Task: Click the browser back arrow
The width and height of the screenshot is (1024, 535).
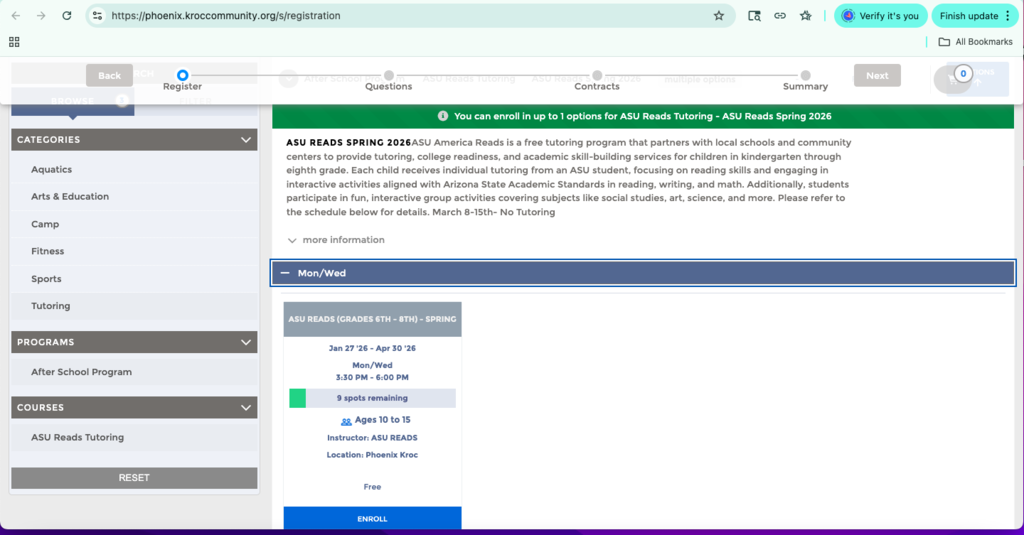Action: (x=16, y=16)
